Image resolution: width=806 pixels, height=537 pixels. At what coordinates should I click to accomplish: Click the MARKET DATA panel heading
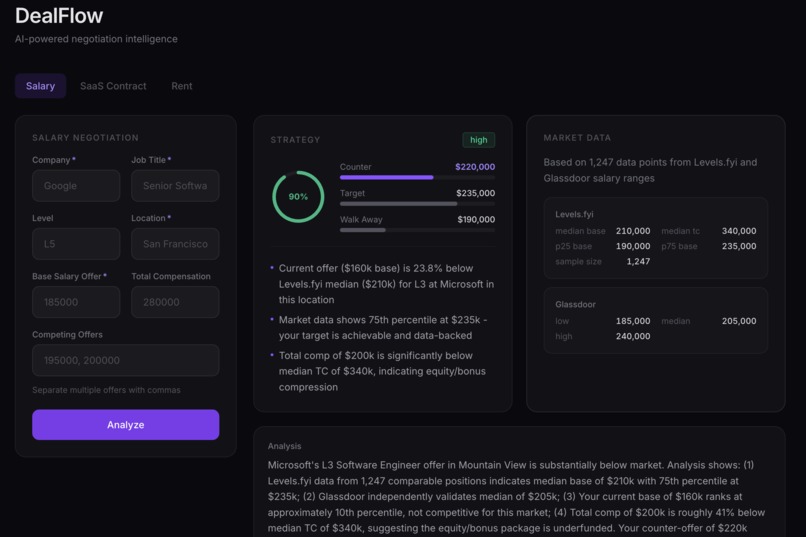(577, 138)
